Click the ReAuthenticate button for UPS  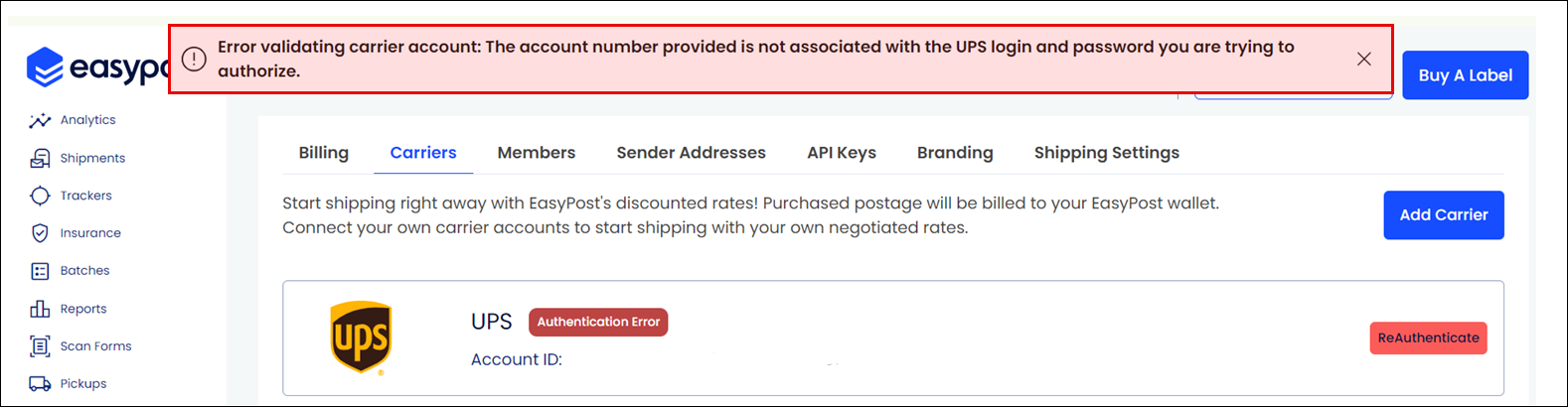pyautogui.click(x=1429, y=339)
